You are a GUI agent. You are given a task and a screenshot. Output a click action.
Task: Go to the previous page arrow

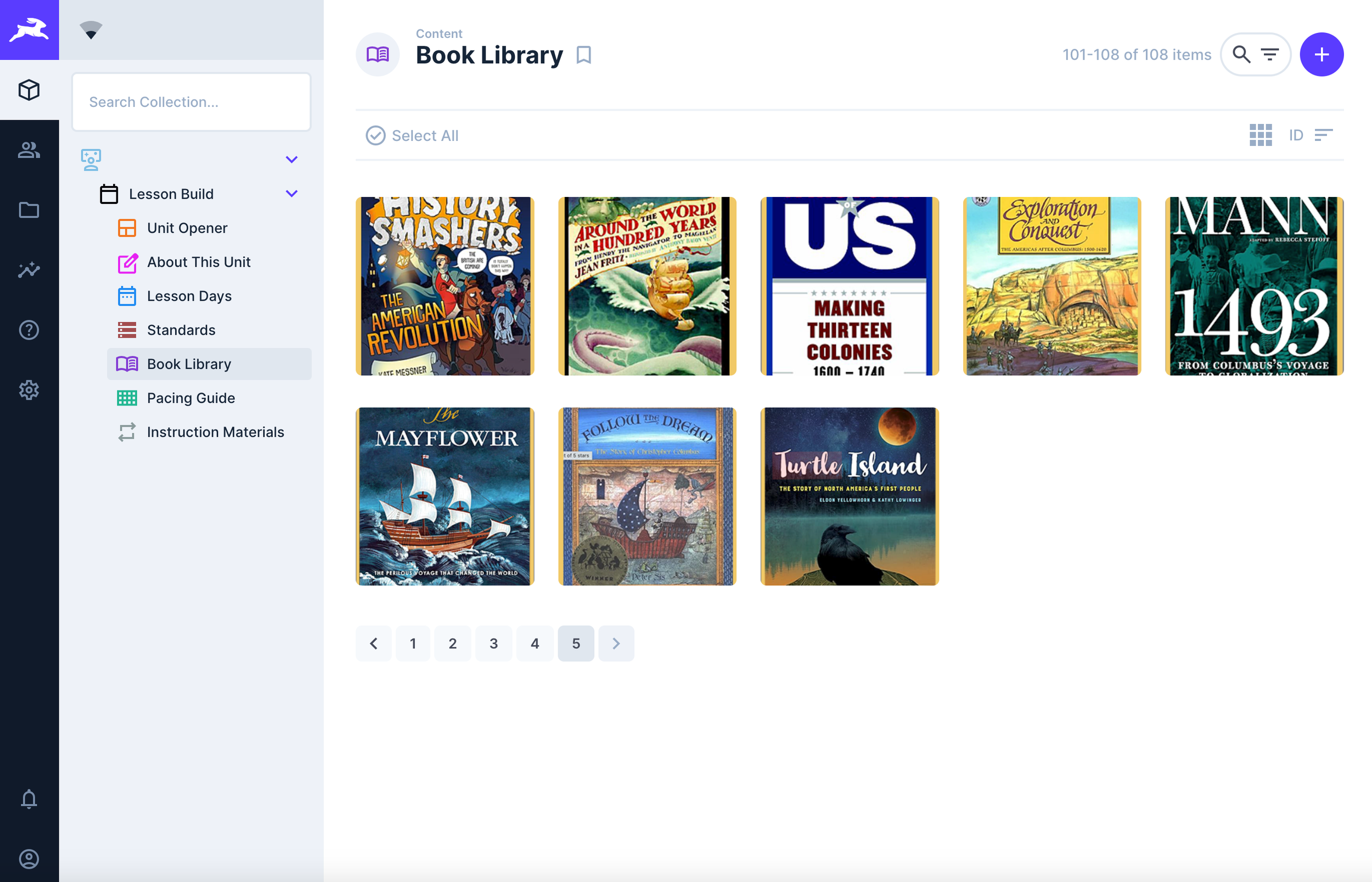pyautogui.click(x=374, y=643)
